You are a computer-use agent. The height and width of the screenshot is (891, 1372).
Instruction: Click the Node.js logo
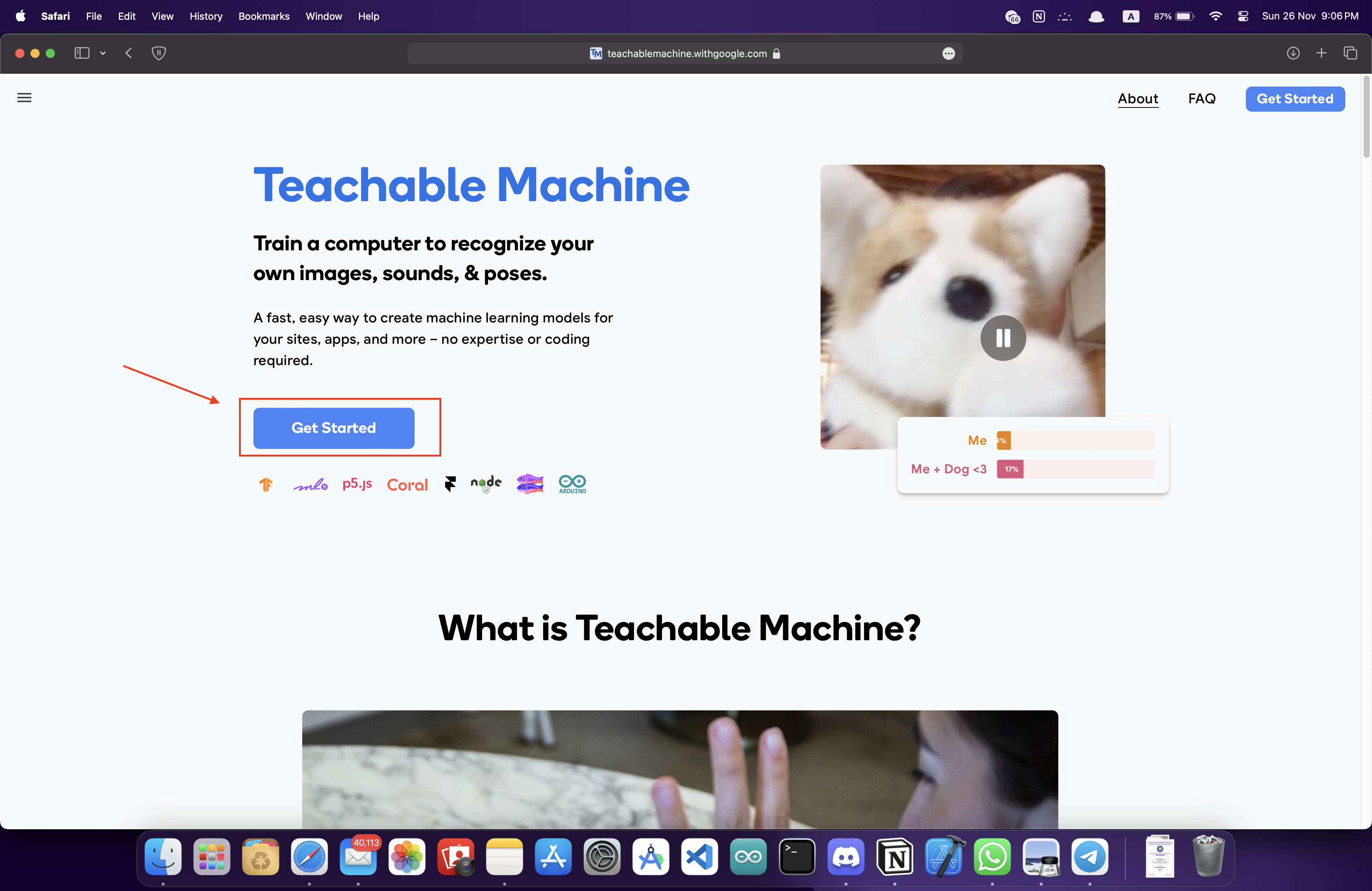coord(486,484)
